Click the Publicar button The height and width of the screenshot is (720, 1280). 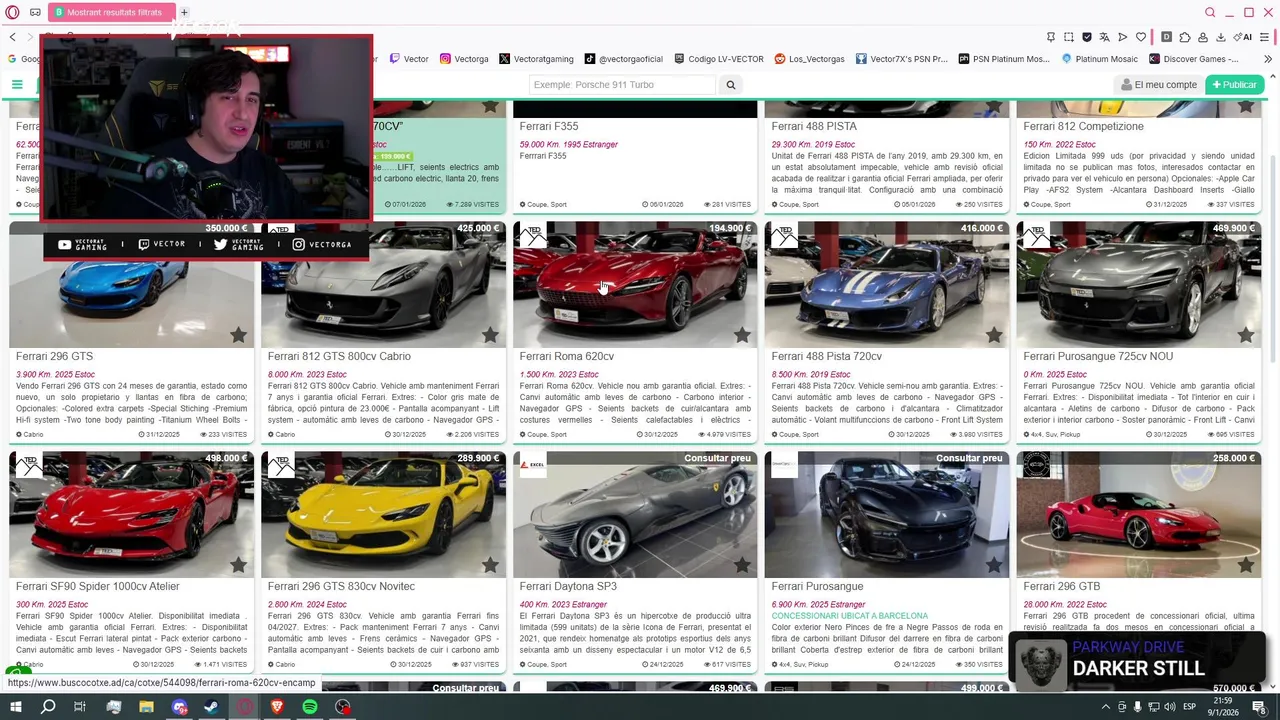(x=1234, y=85)
